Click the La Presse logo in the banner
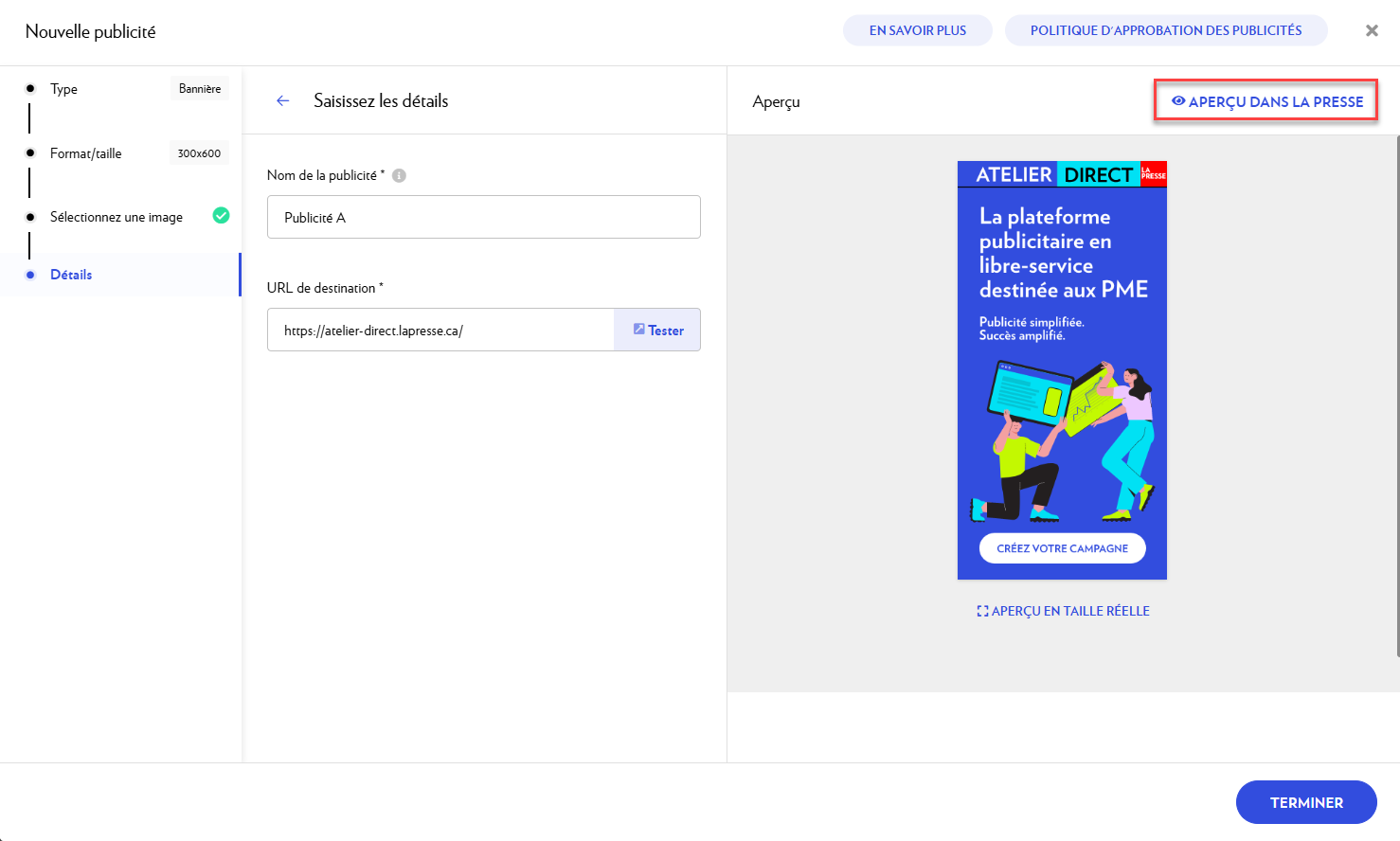Image resolution: width=1400 pixels, height=841 pixels. pos(1153,174)
